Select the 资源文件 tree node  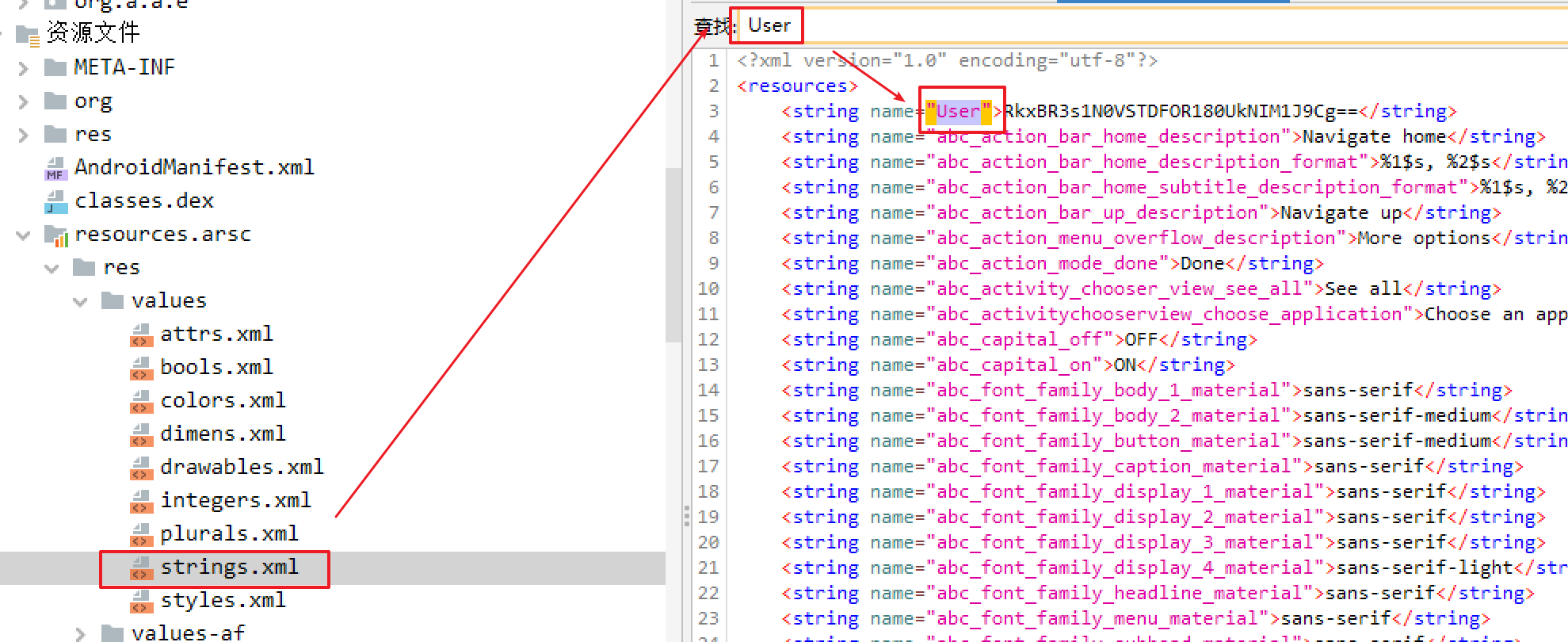(93, 32)
